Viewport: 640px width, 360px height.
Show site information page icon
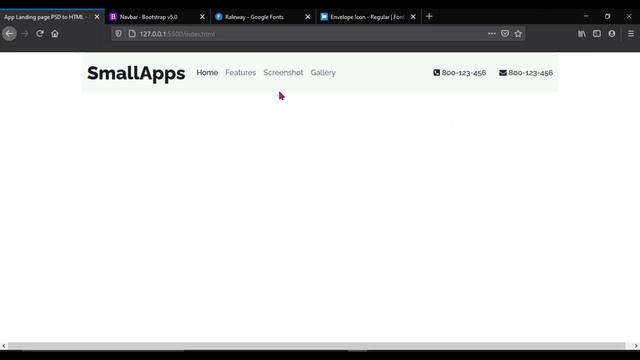(x=132, y=34)
